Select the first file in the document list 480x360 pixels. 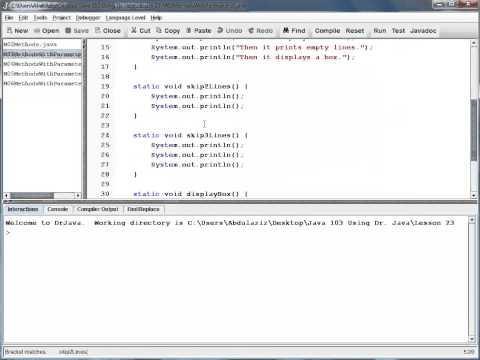pyautogui.click(x=42, y=44)
